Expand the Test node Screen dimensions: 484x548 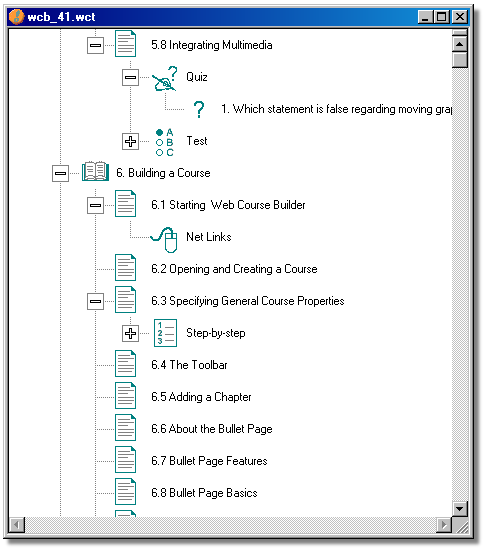tap(130, 142)
